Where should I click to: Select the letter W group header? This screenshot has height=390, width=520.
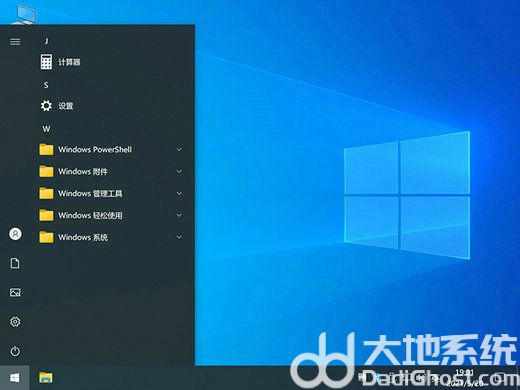[46, 129]
